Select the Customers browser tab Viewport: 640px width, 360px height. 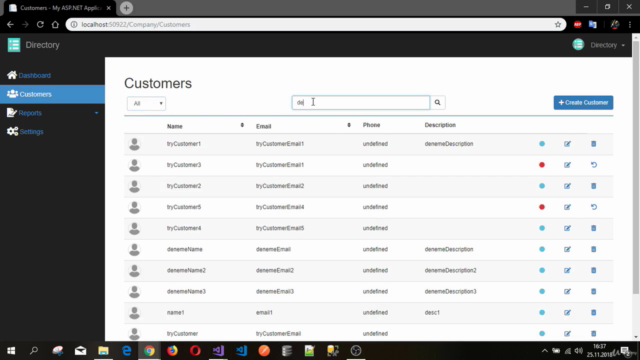(60, 8)
